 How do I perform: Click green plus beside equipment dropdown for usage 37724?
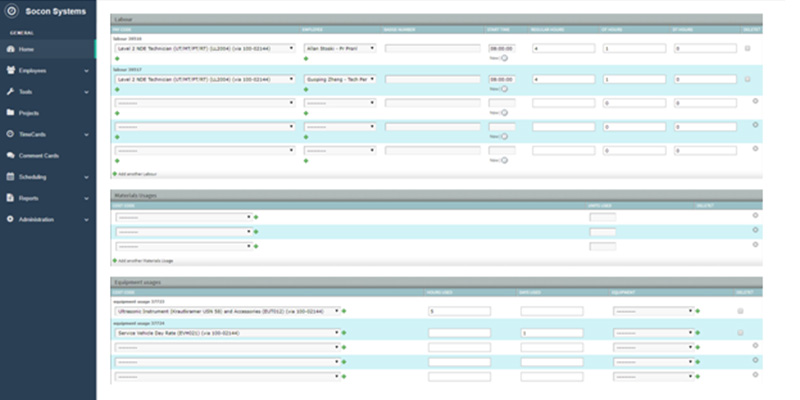click(x=697, y=333)
